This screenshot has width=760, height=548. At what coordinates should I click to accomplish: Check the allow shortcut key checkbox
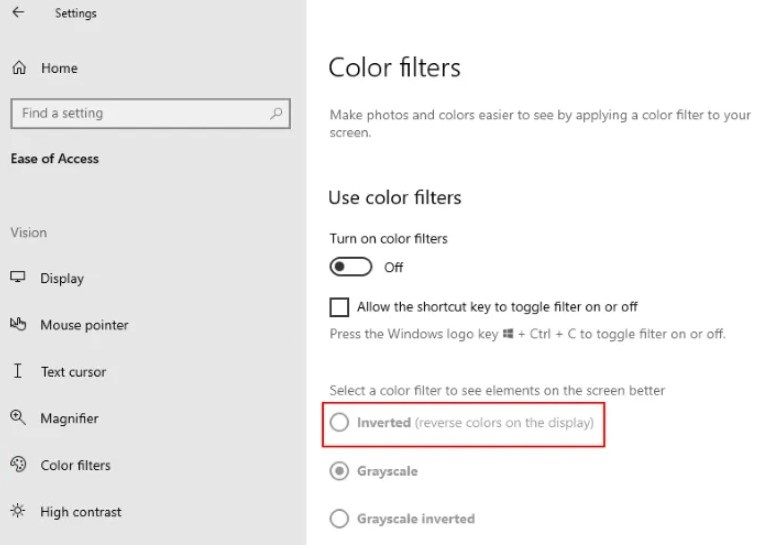[339, 307]
